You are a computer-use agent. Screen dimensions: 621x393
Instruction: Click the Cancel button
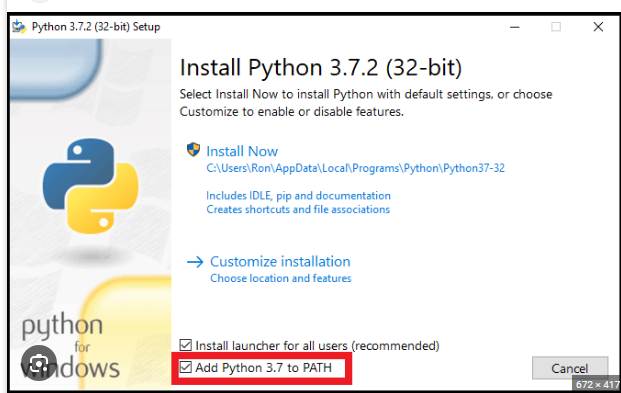570,368
